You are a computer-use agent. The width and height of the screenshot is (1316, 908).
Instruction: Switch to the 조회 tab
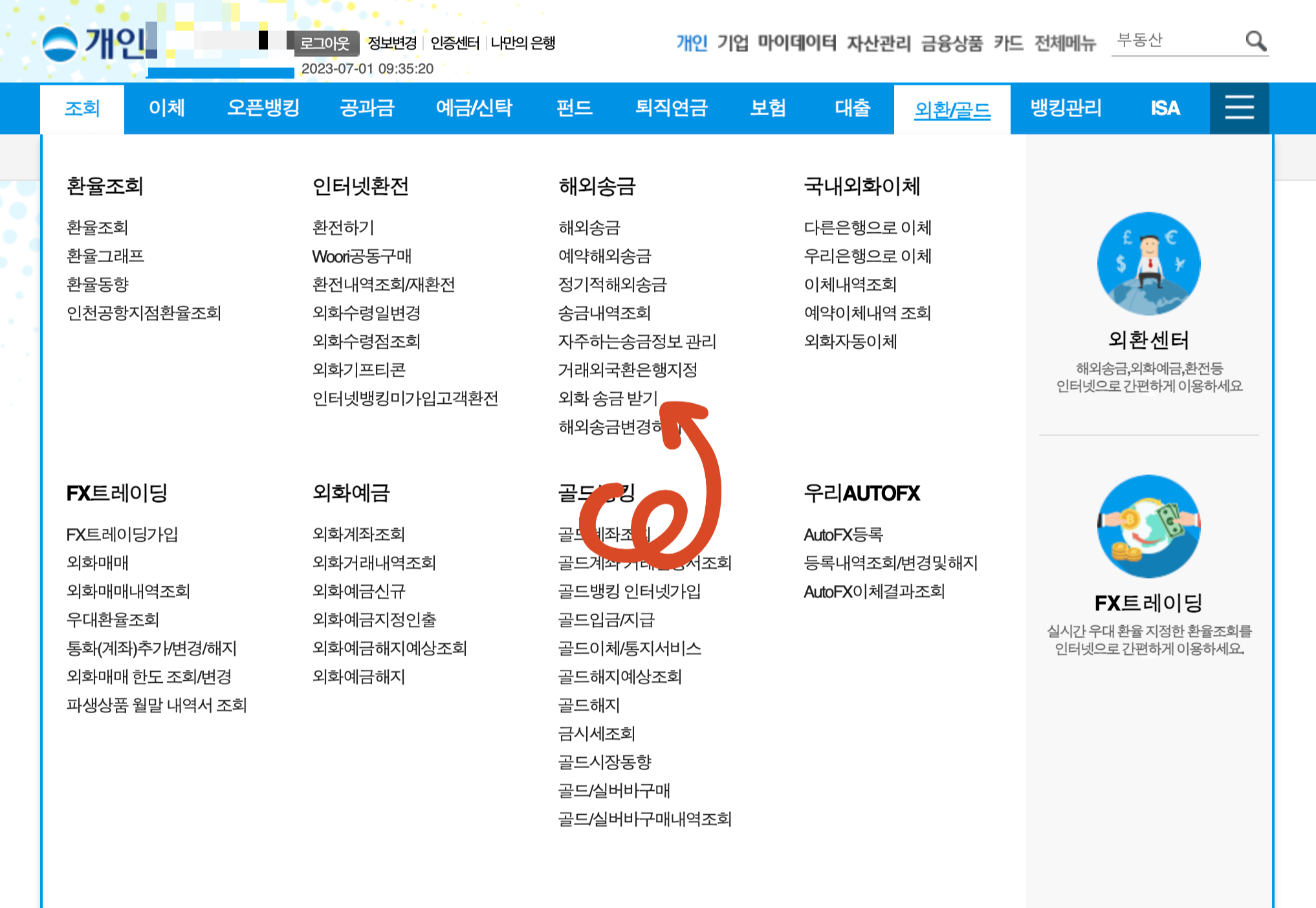click(x=82, y=108)
